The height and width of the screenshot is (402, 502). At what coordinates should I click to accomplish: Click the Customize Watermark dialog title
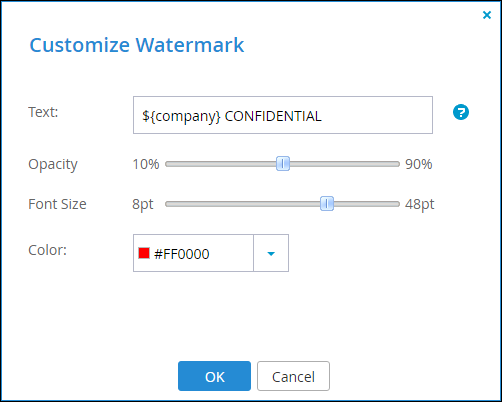(137, 45)
